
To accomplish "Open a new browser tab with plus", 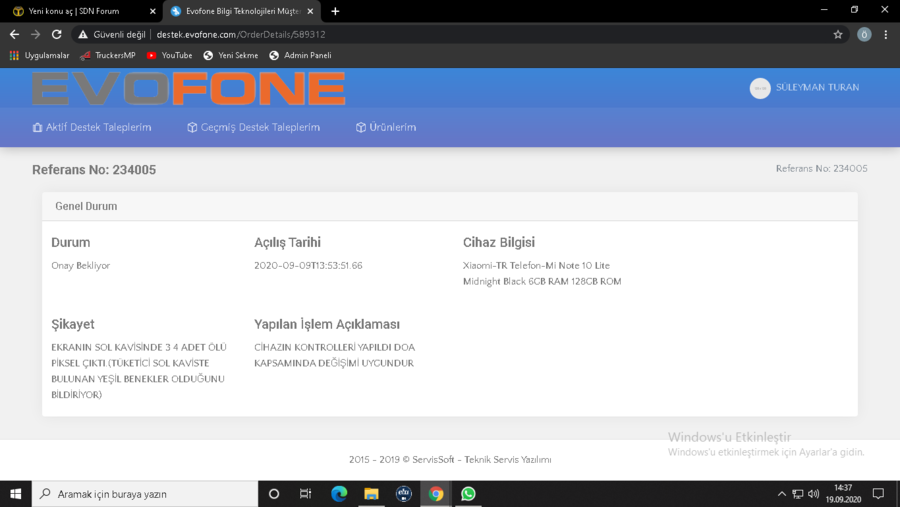I will (x=335, y=11).
